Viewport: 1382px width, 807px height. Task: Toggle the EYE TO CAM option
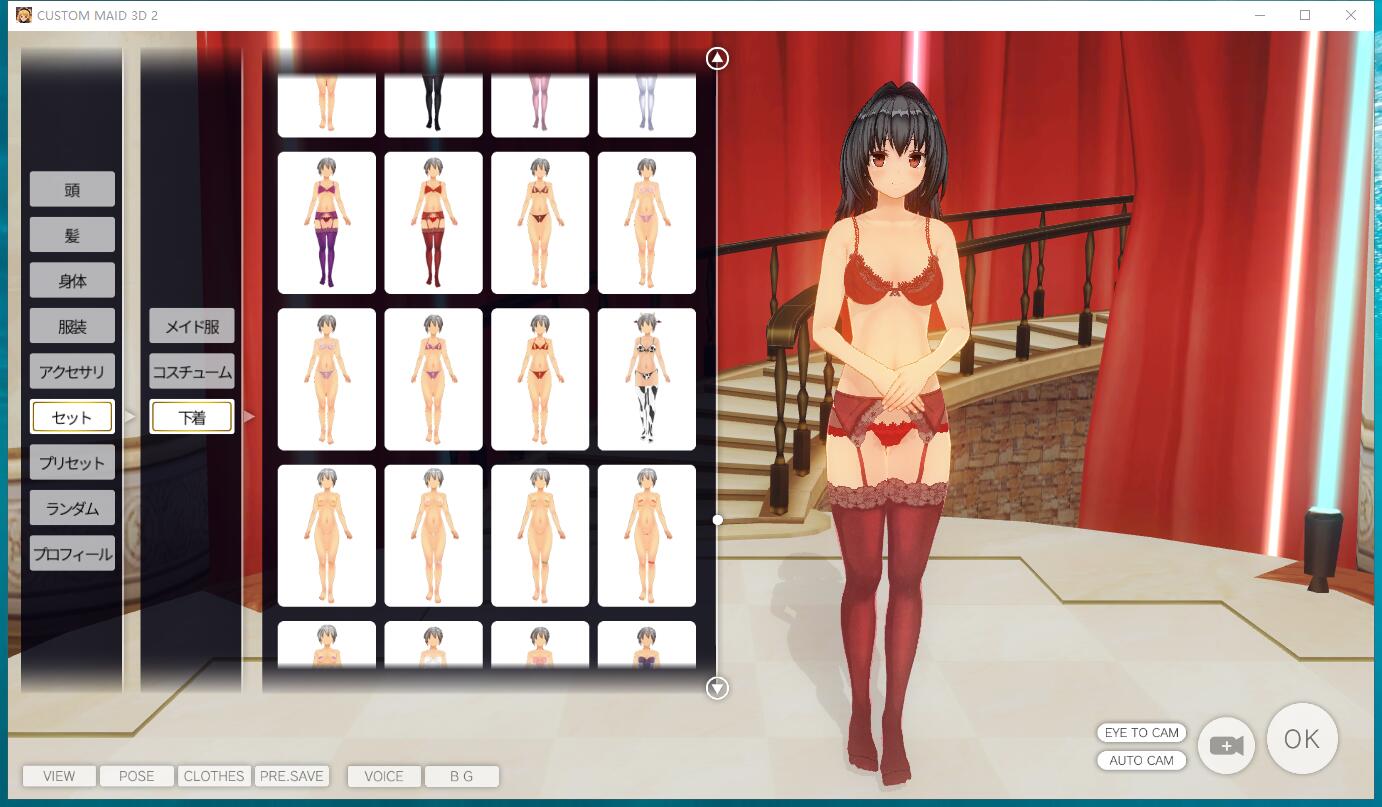[1141, 733]
